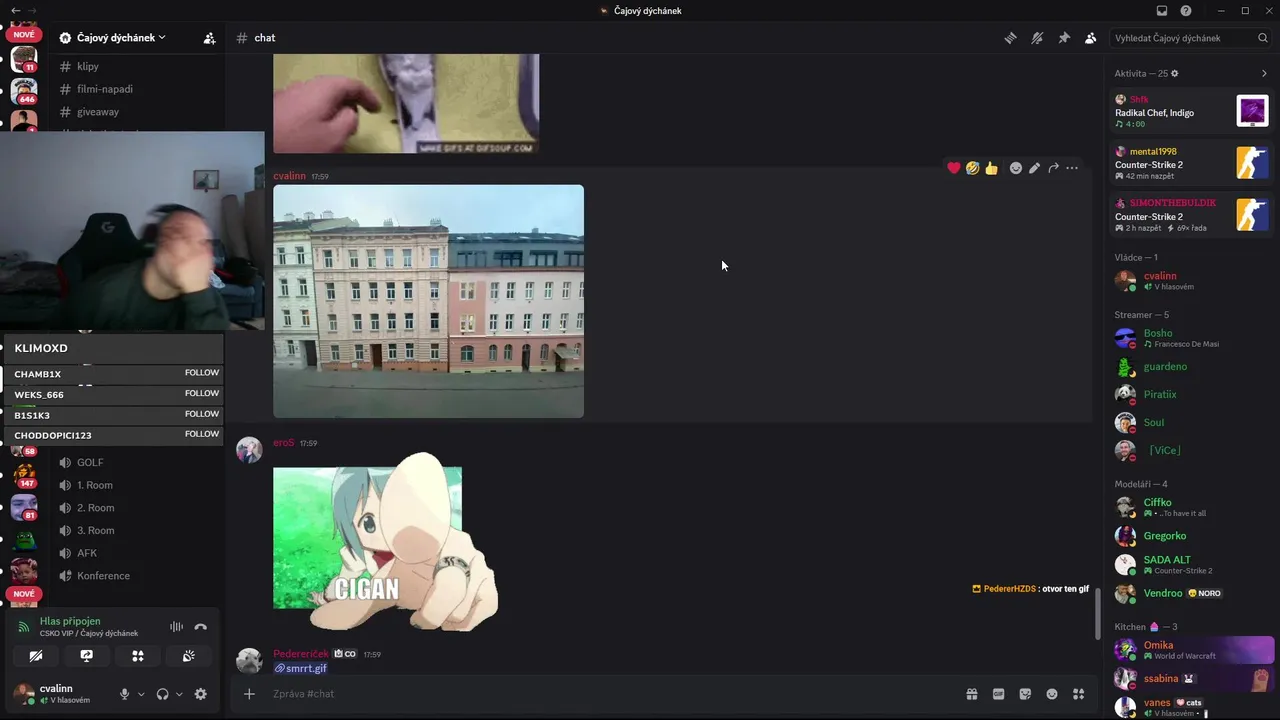The height and width of the screenshot is (720, 1280).
Task: Click member Gregorko in the list
Action: pos(1190,536)
